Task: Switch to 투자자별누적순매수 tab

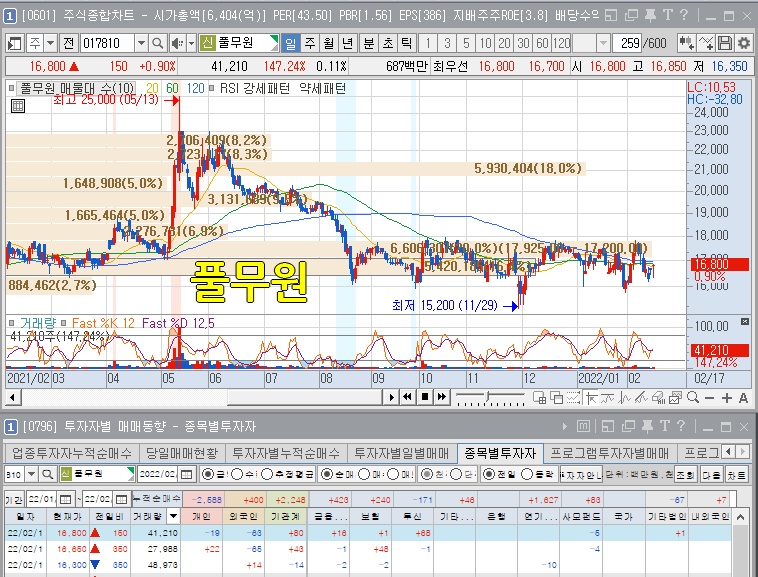Action: pyautogui.click(x=286, y=453)
